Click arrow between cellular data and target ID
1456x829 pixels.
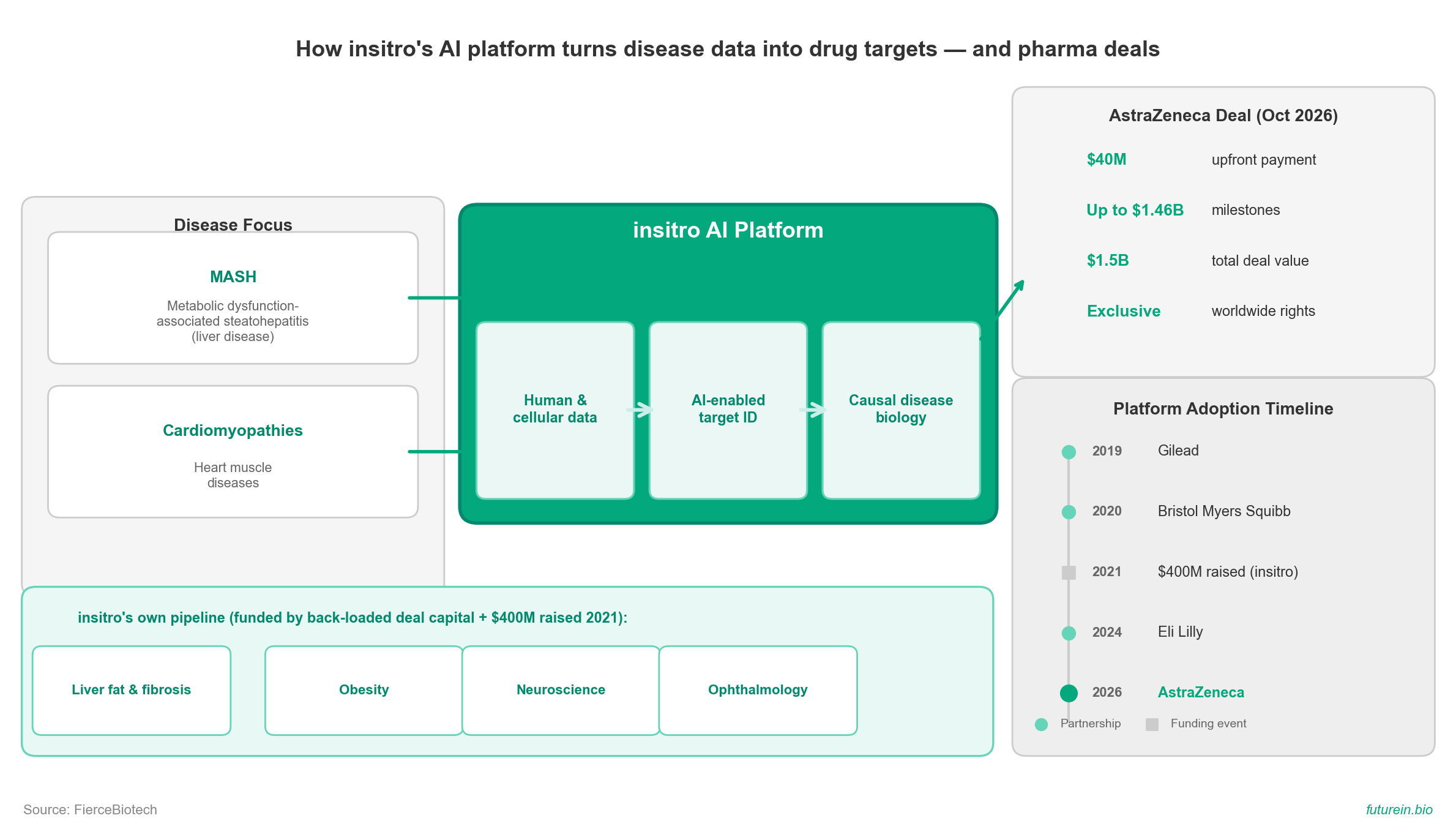641,410
